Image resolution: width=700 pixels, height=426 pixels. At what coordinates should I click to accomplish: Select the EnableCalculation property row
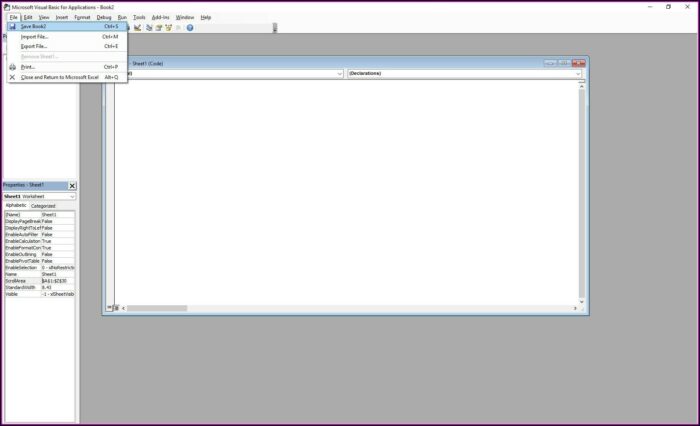[x=40, y=241]
